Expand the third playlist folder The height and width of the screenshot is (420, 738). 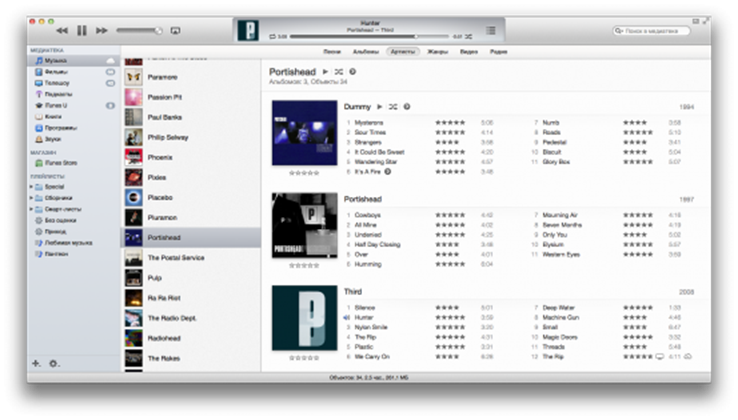point(32,209)
